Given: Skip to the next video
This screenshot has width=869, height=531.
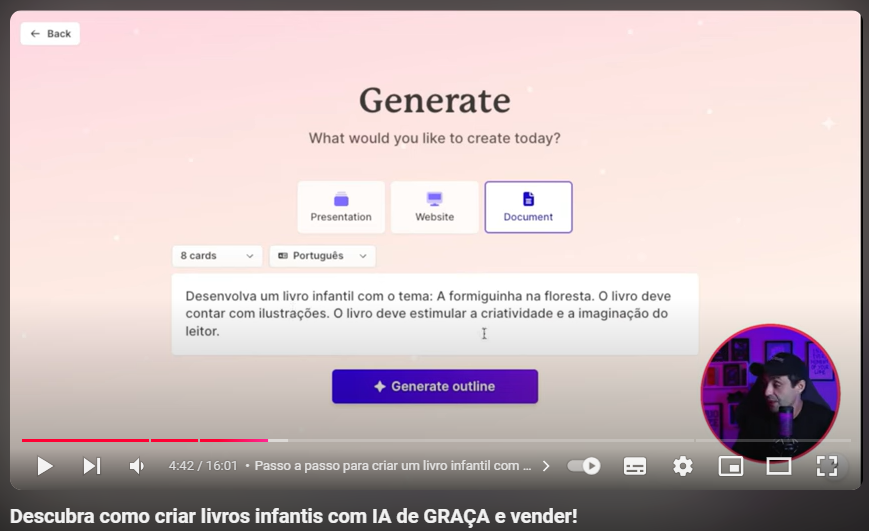Looking at the screenshot, I should click(x=91, y=466).
